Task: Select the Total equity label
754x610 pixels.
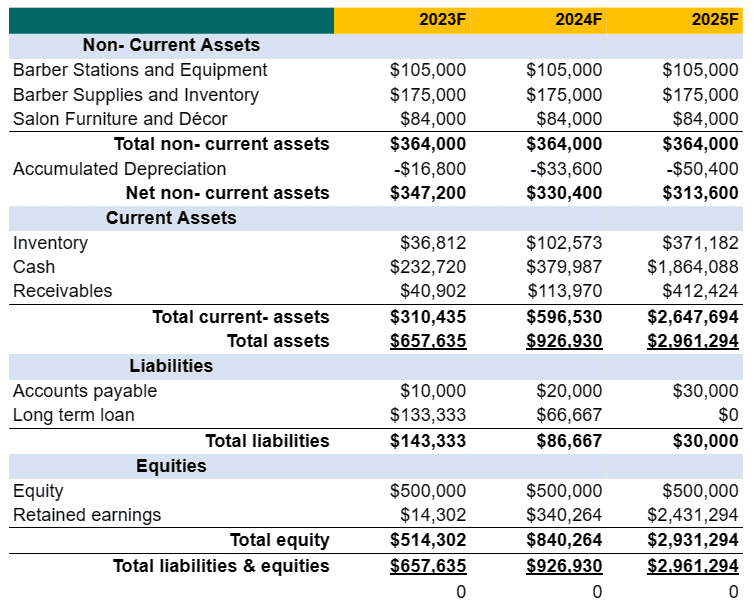Action: (279, 540)
